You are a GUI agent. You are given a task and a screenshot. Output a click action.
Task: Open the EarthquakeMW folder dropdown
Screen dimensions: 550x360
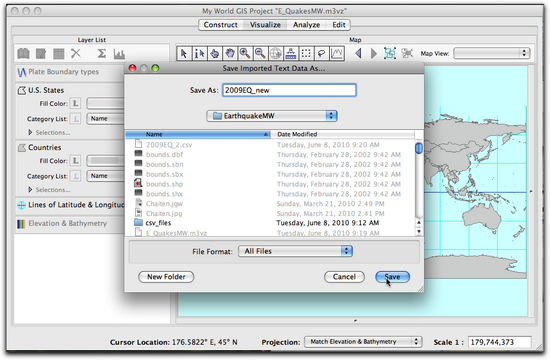pos(272,116)
